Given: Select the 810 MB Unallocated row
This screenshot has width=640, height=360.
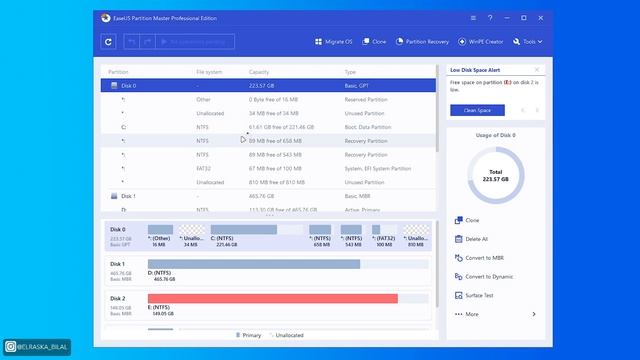Looking at the screenshot, I should coord(268,182).
